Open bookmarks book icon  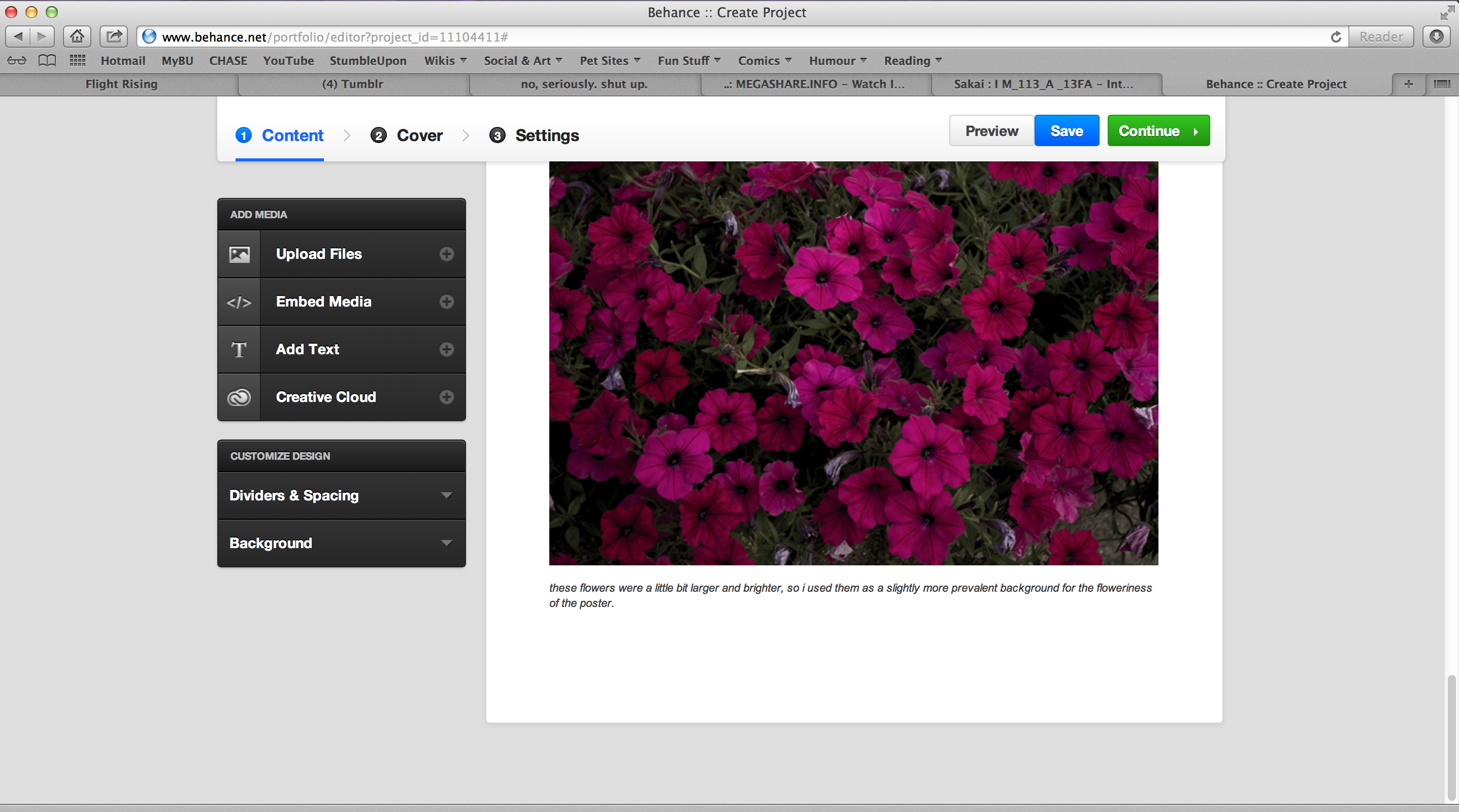[x=47, y=60]
